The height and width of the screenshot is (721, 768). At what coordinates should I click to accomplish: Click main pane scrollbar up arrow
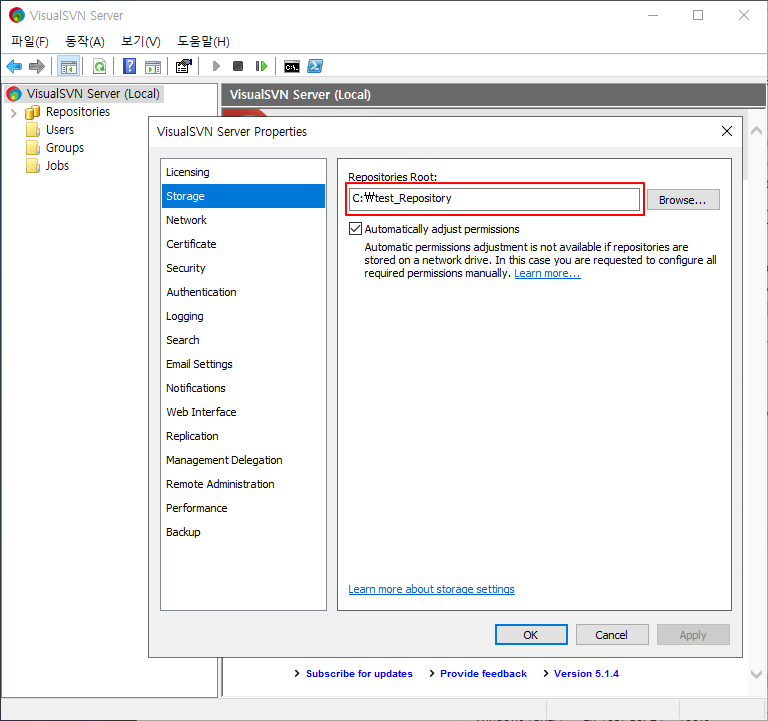(x=756, y=130)
